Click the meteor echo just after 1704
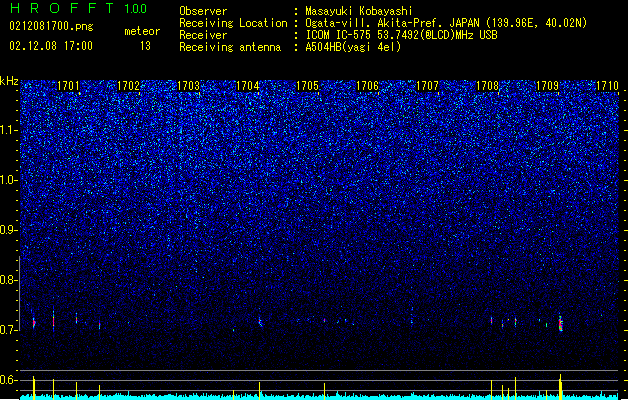 point(260,321)
